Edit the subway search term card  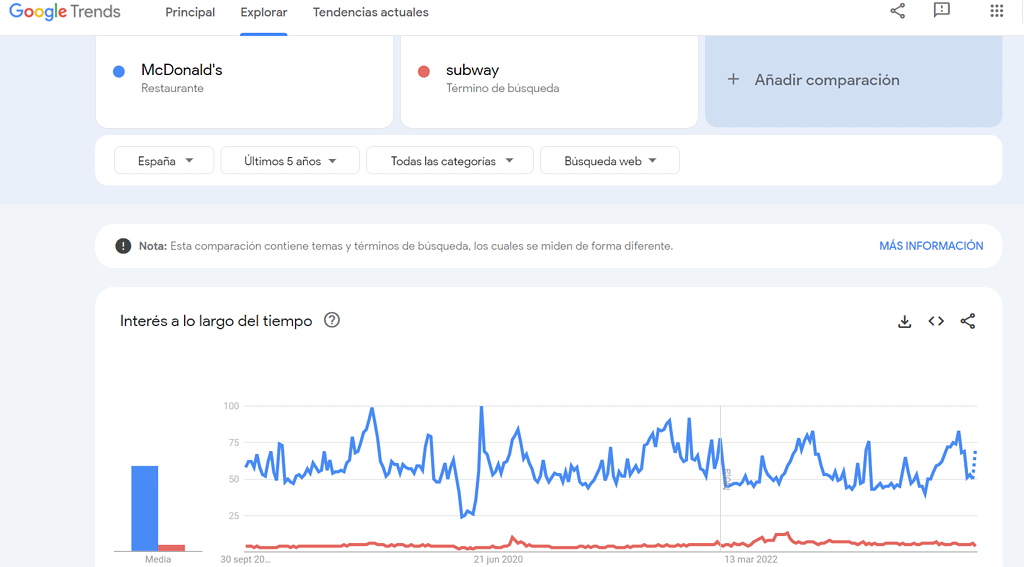549,80
